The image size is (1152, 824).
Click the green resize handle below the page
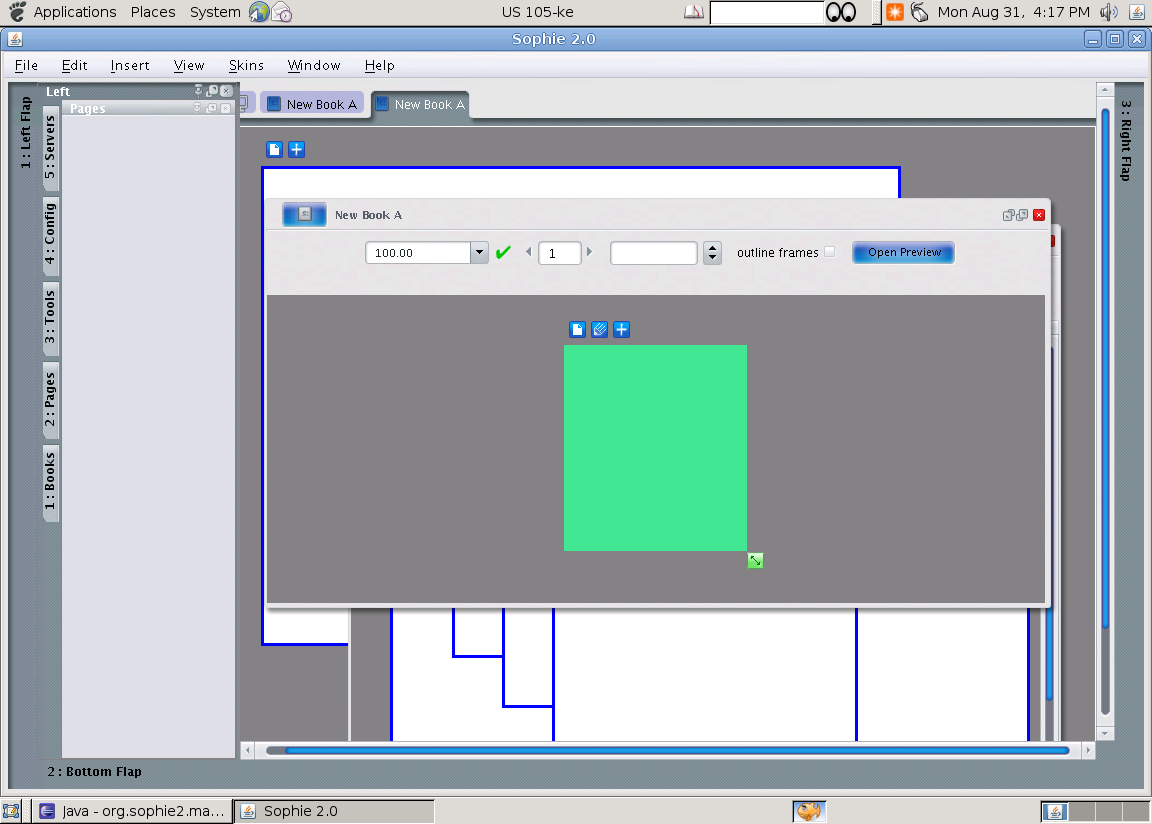tap(755, 561)
